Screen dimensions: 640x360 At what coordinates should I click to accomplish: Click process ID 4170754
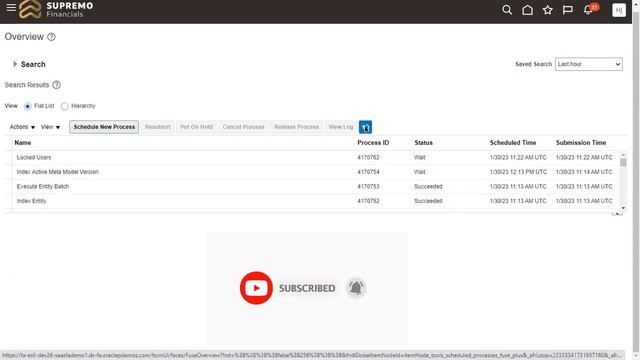368,172
